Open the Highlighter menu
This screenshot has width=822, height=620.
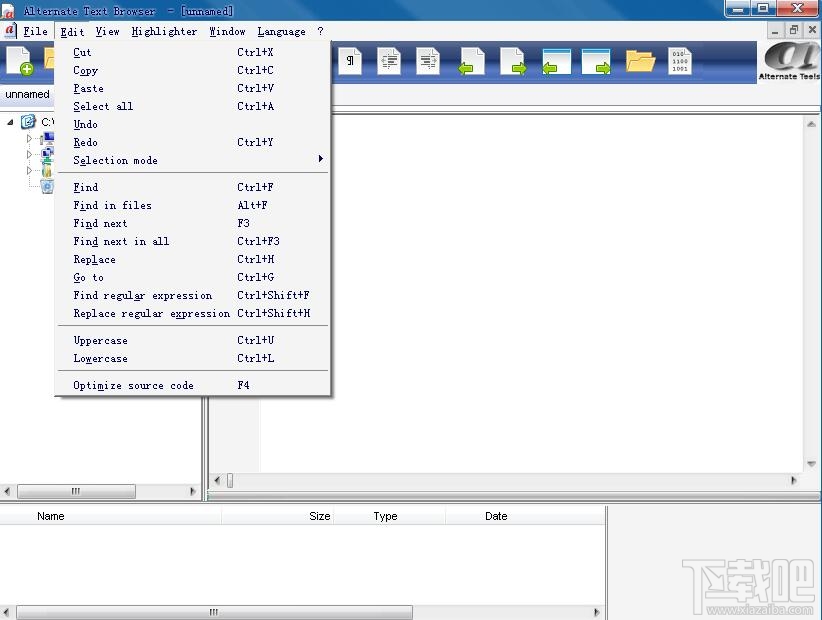[164, 31]
